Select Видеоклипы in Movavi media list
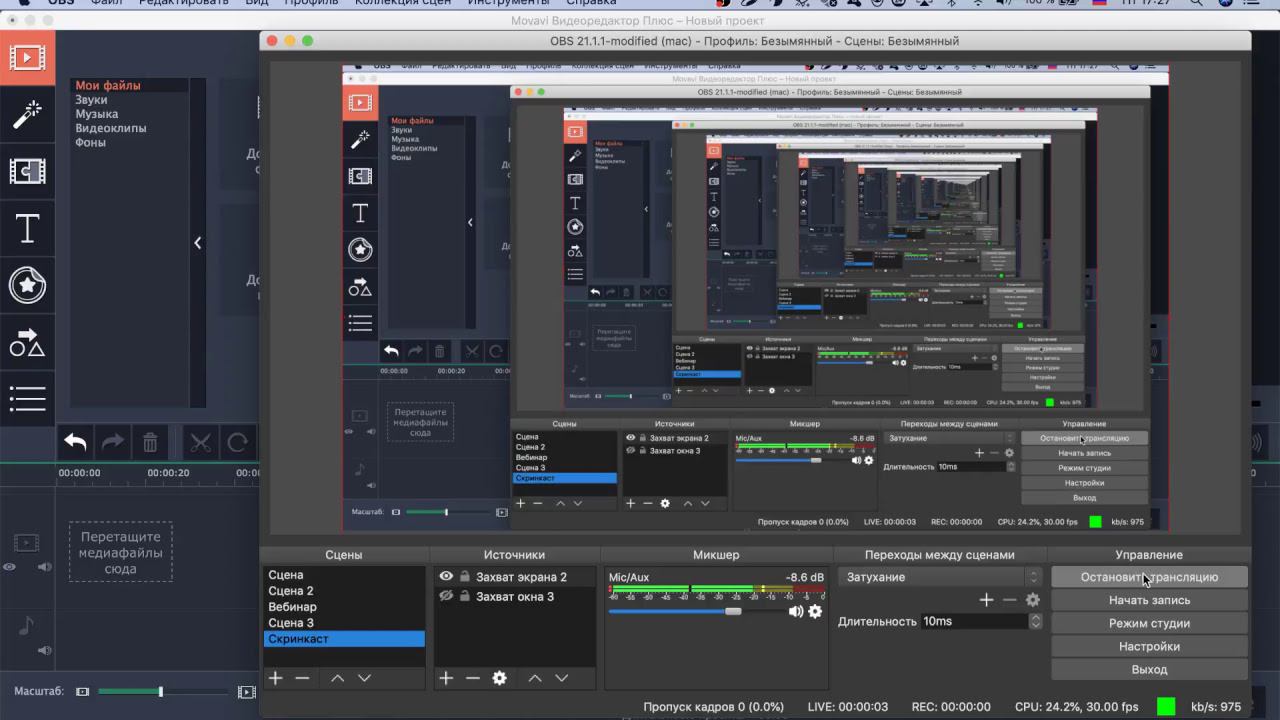The height and width of the screenshot is (720, 1280). 111,128
